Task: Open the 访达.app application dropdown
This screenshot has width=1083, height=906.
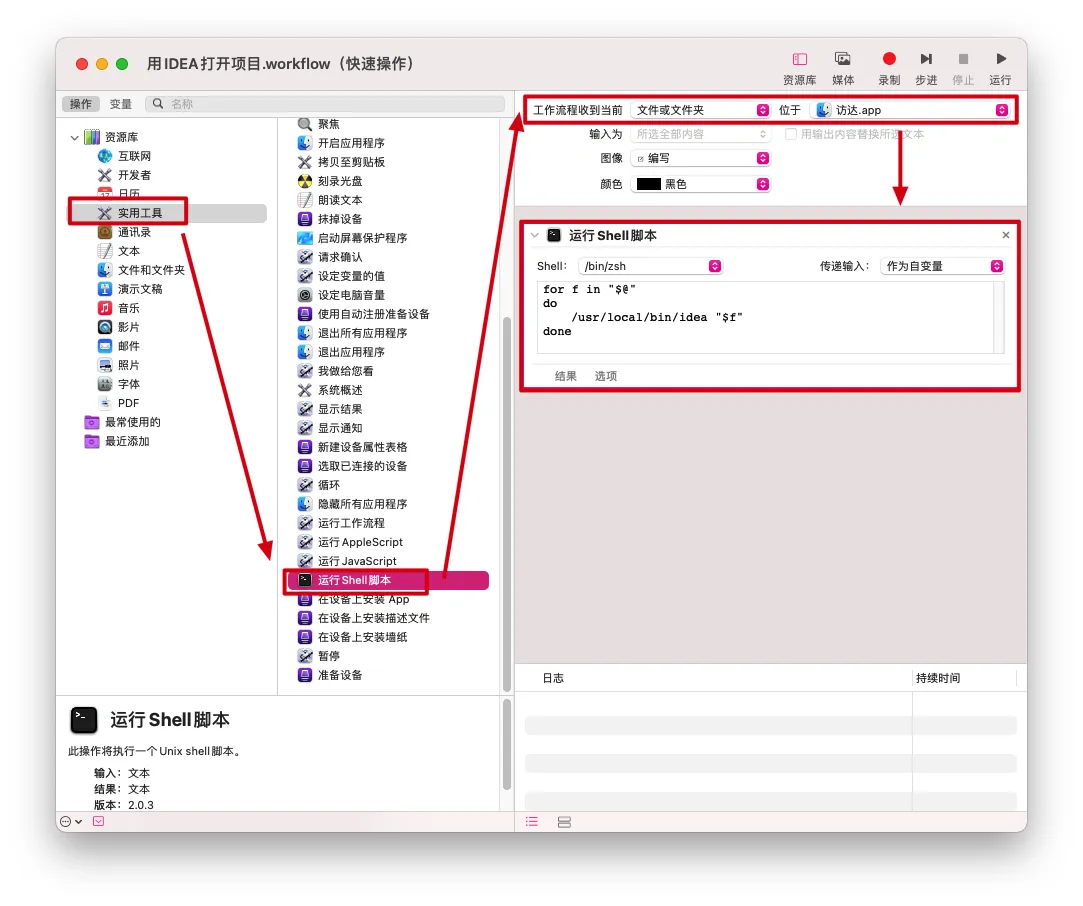Action: pyautogui.click(x=910, y=110)
